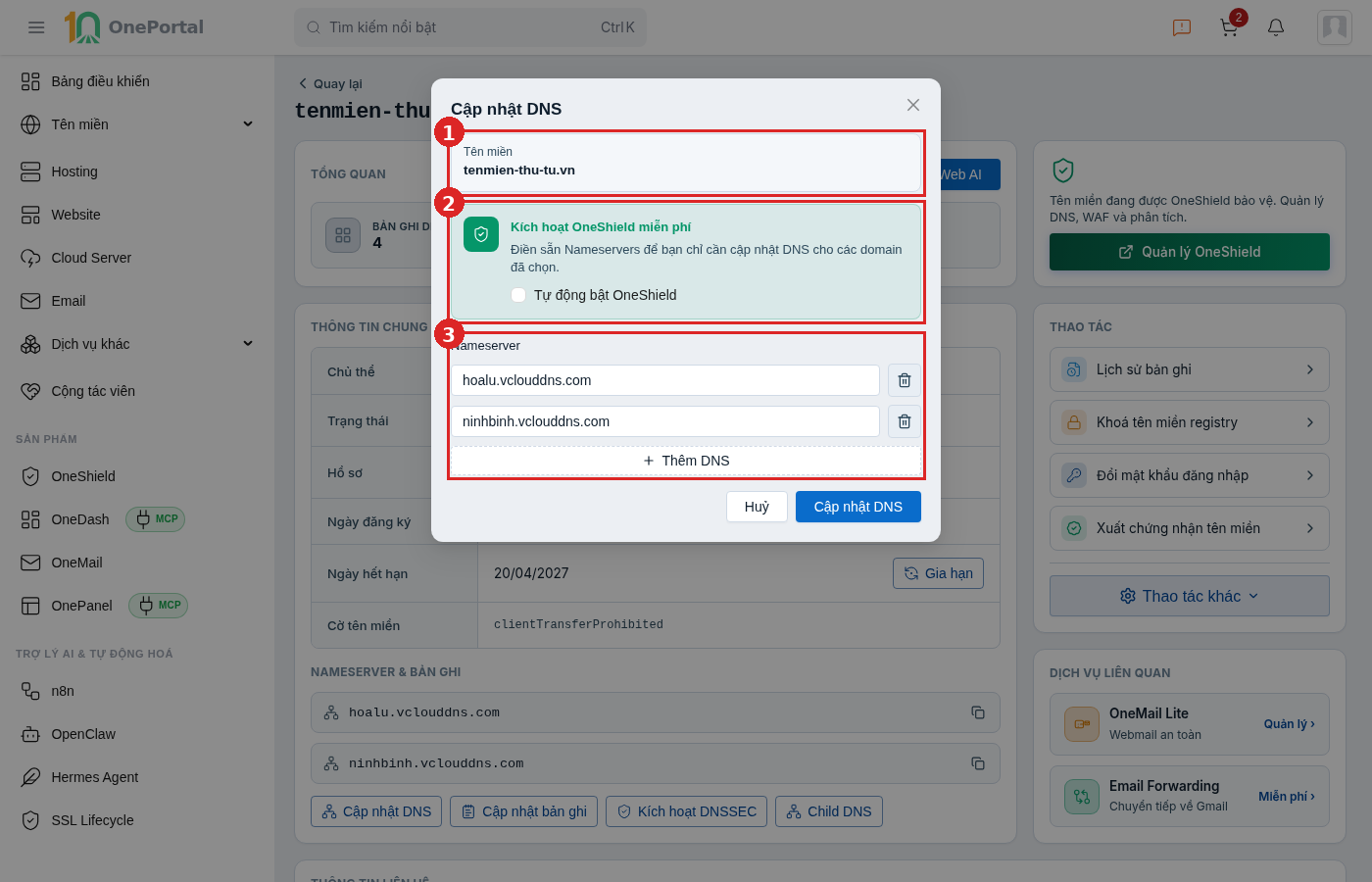Open notifications bell icon
This screenshot has width=1372, height=882.
(1276, 27)
